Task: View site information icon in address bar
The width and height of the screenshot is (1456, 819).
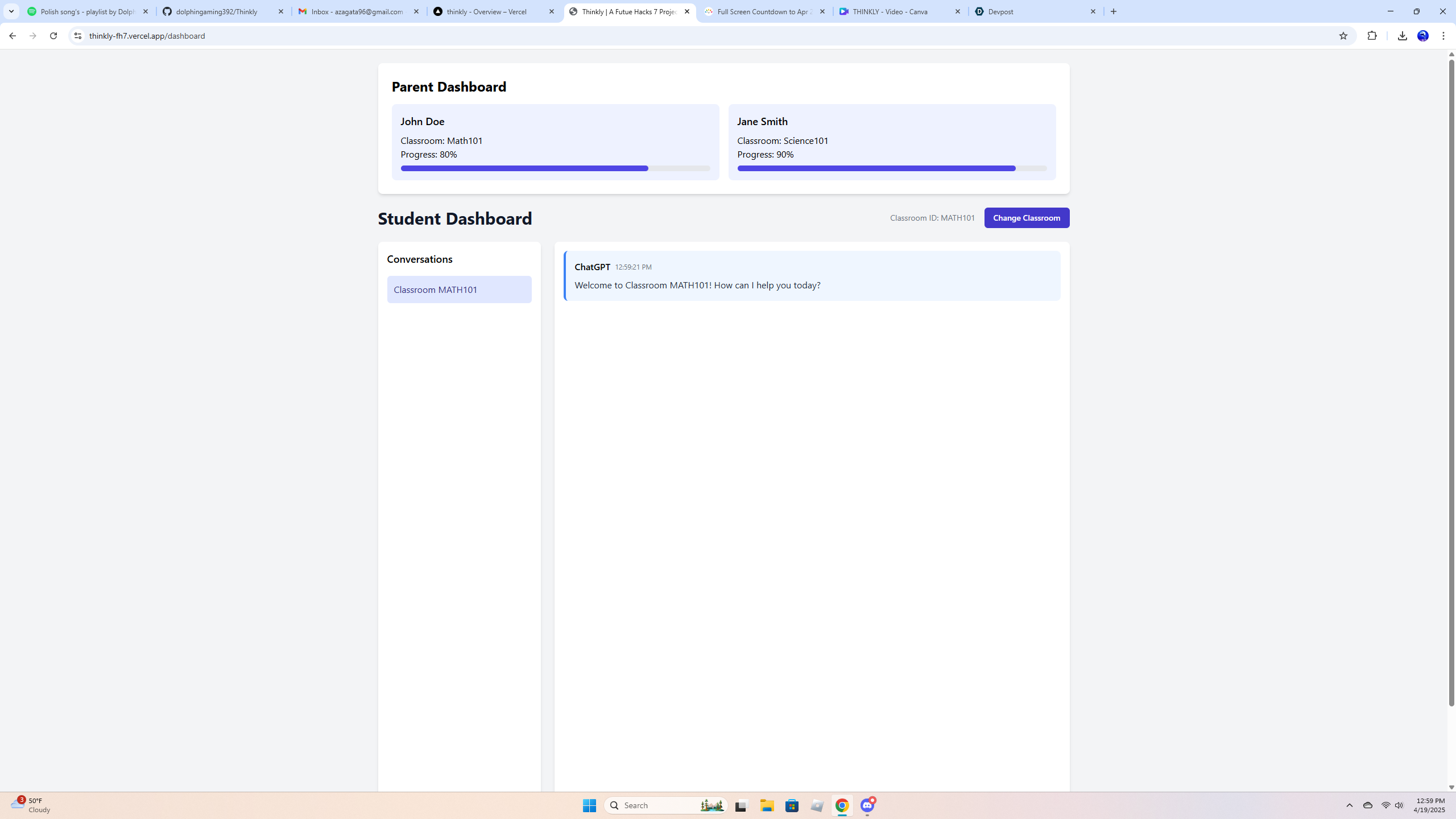Action: pos(78,36)
